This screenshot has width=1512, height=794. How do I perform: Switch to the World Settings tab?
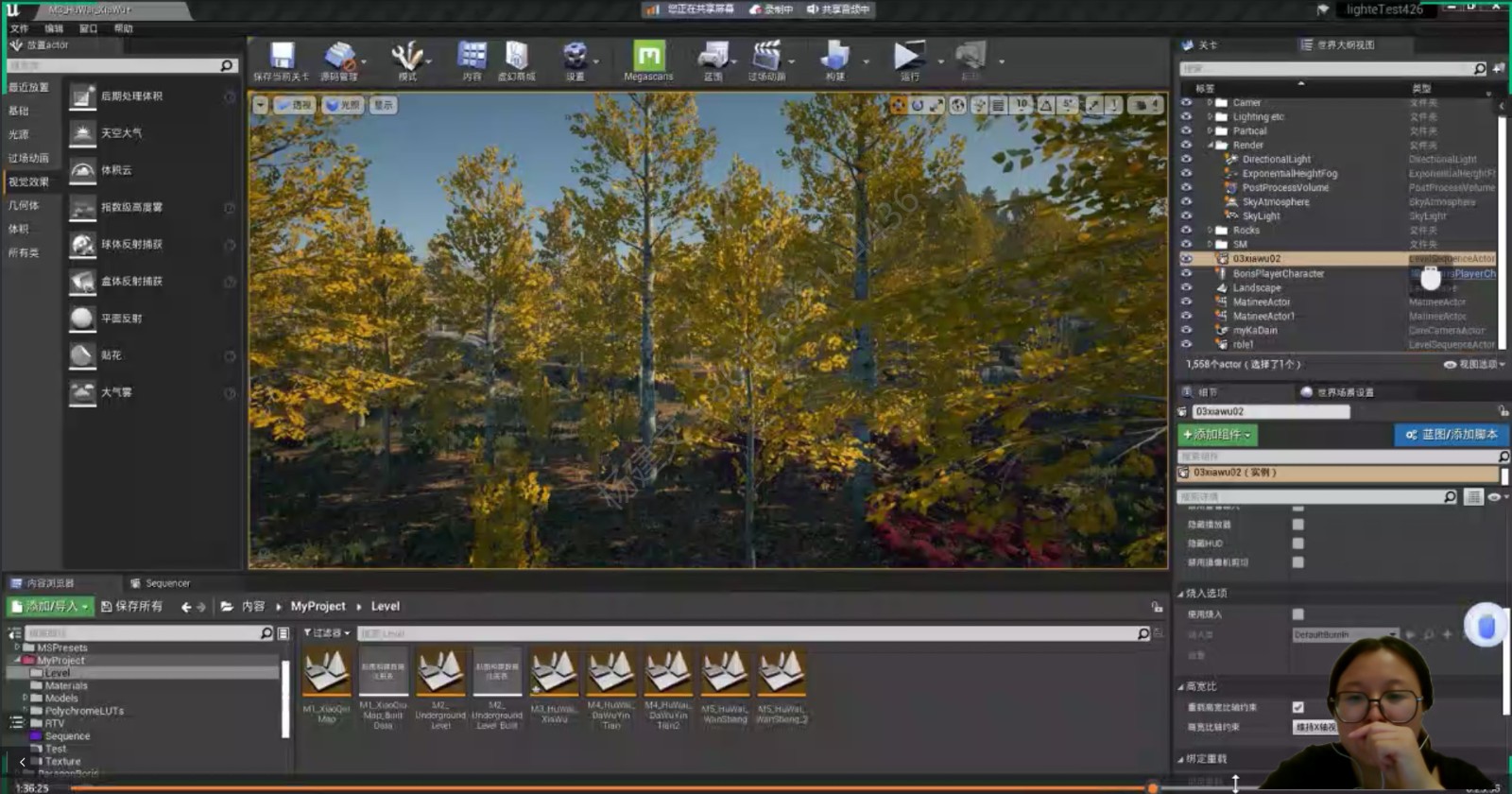1337,392
